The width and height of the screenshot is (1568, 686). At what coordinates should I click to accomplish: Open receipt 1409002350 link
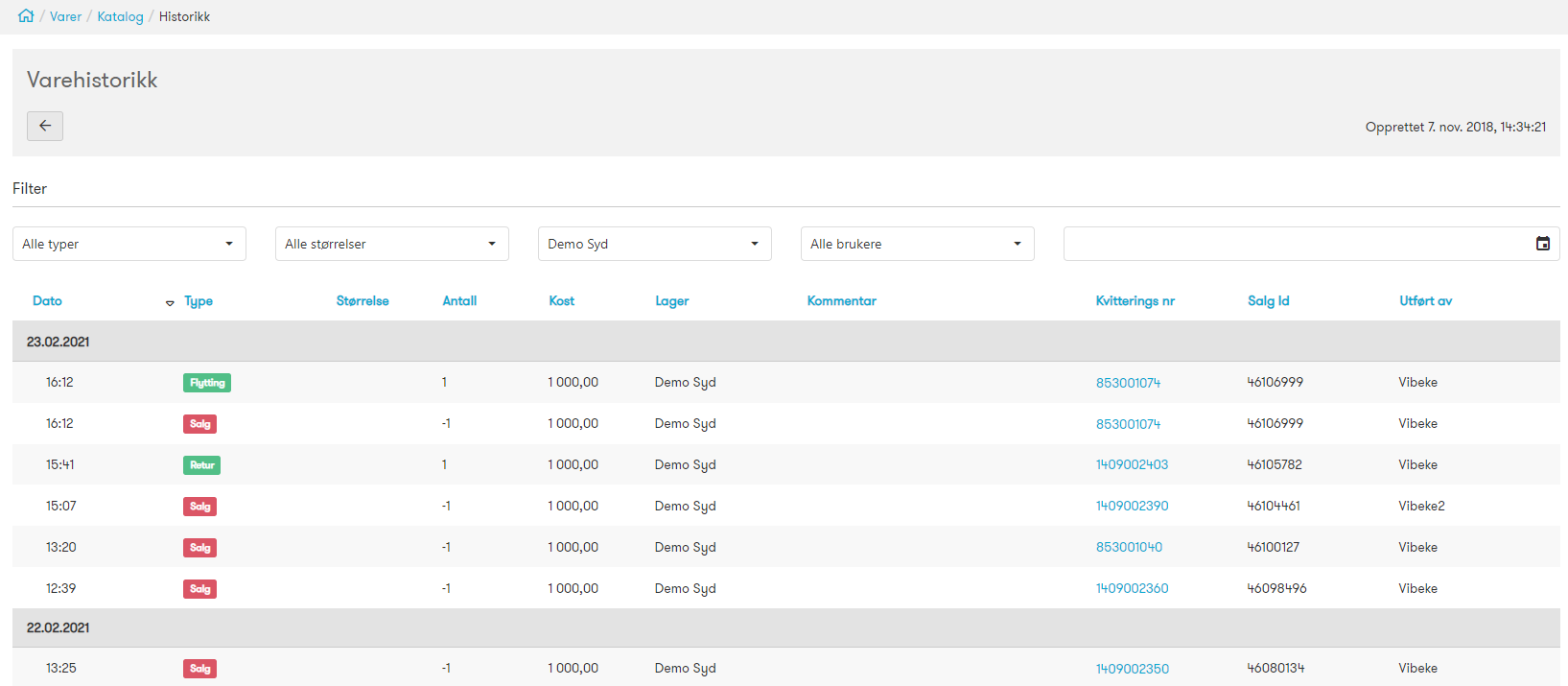coord(1133,669)
